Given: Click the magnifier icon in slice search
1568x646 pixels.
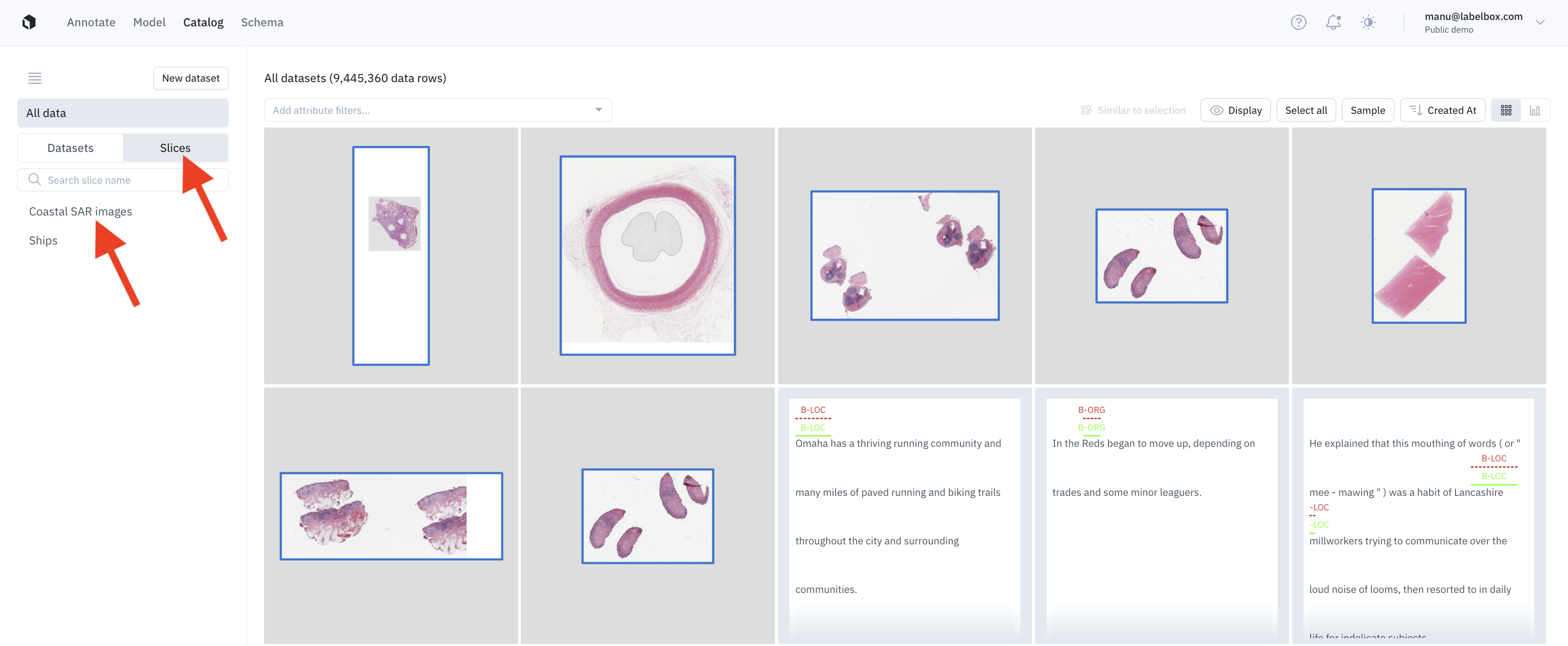Looking at the screenshot, I should [x=34, y=180].
